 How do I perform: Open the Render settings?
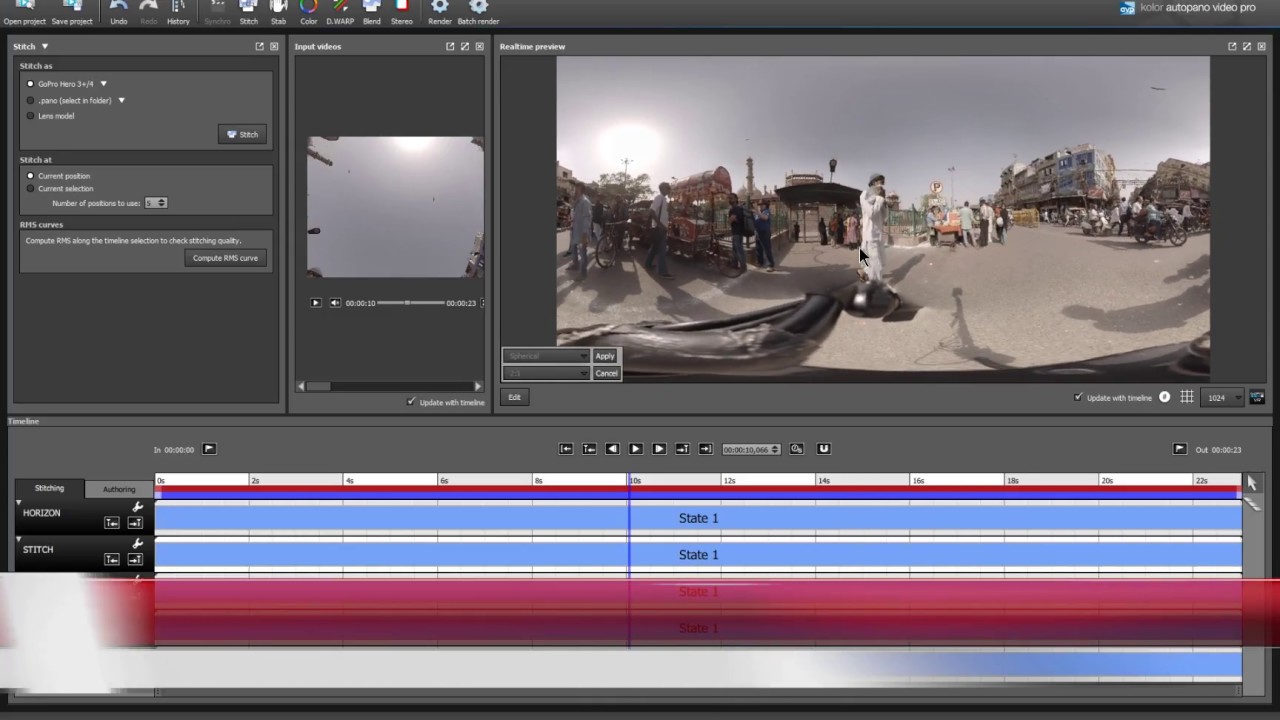(440, 12)
